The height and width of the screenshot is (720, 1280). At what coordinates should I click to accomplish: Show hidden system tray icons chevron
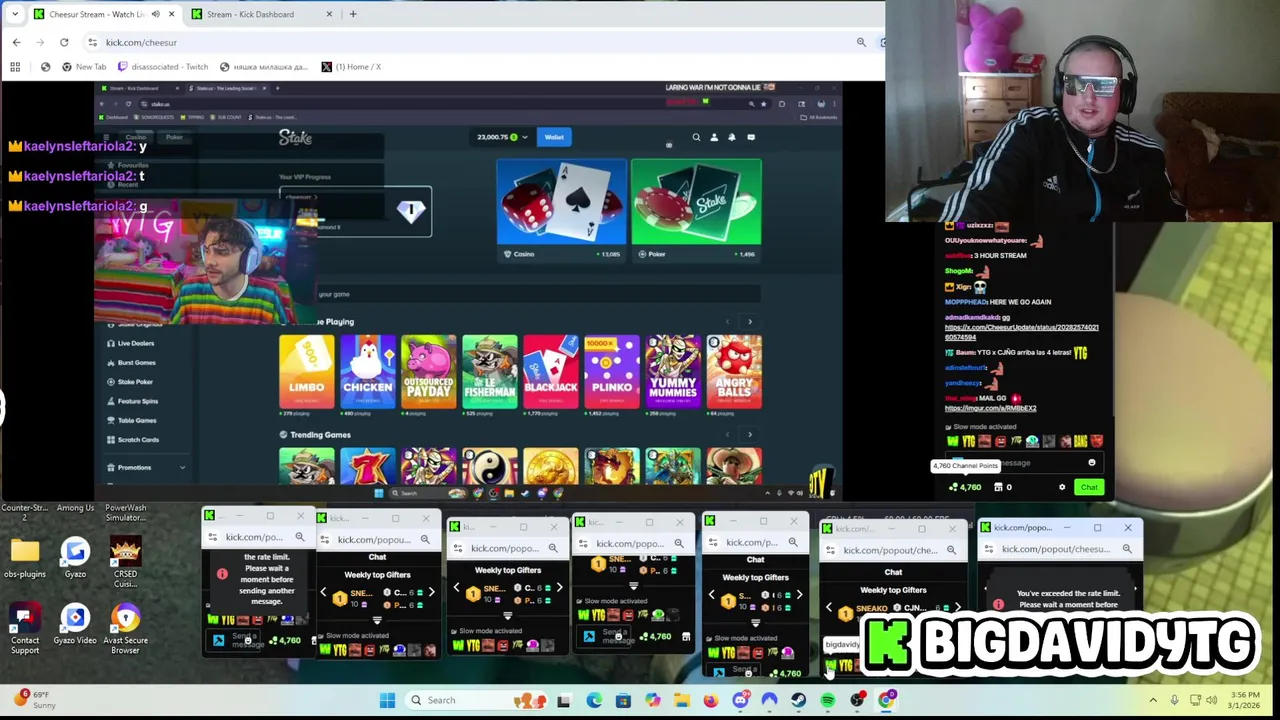click(x=1153, y=700)
